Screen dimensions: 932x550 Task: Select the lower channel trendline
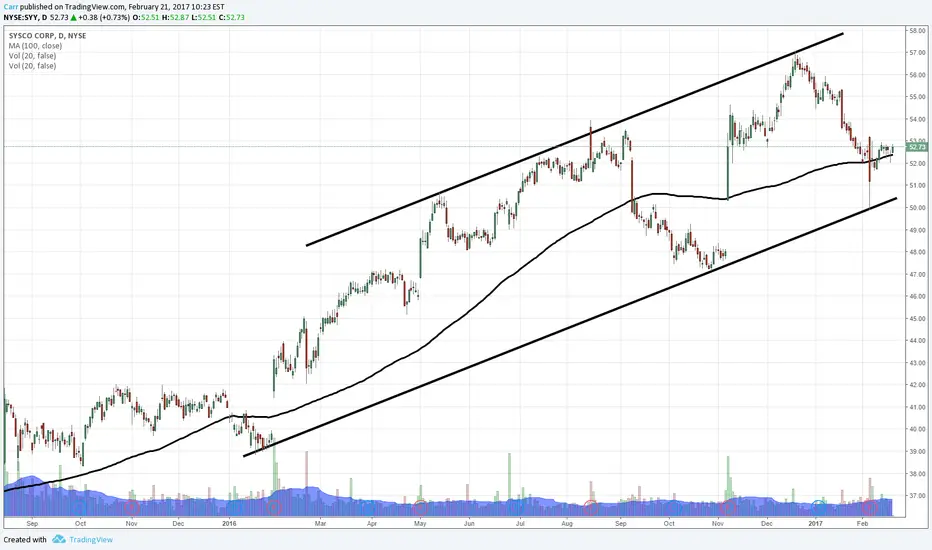click(x=570, y=327)
